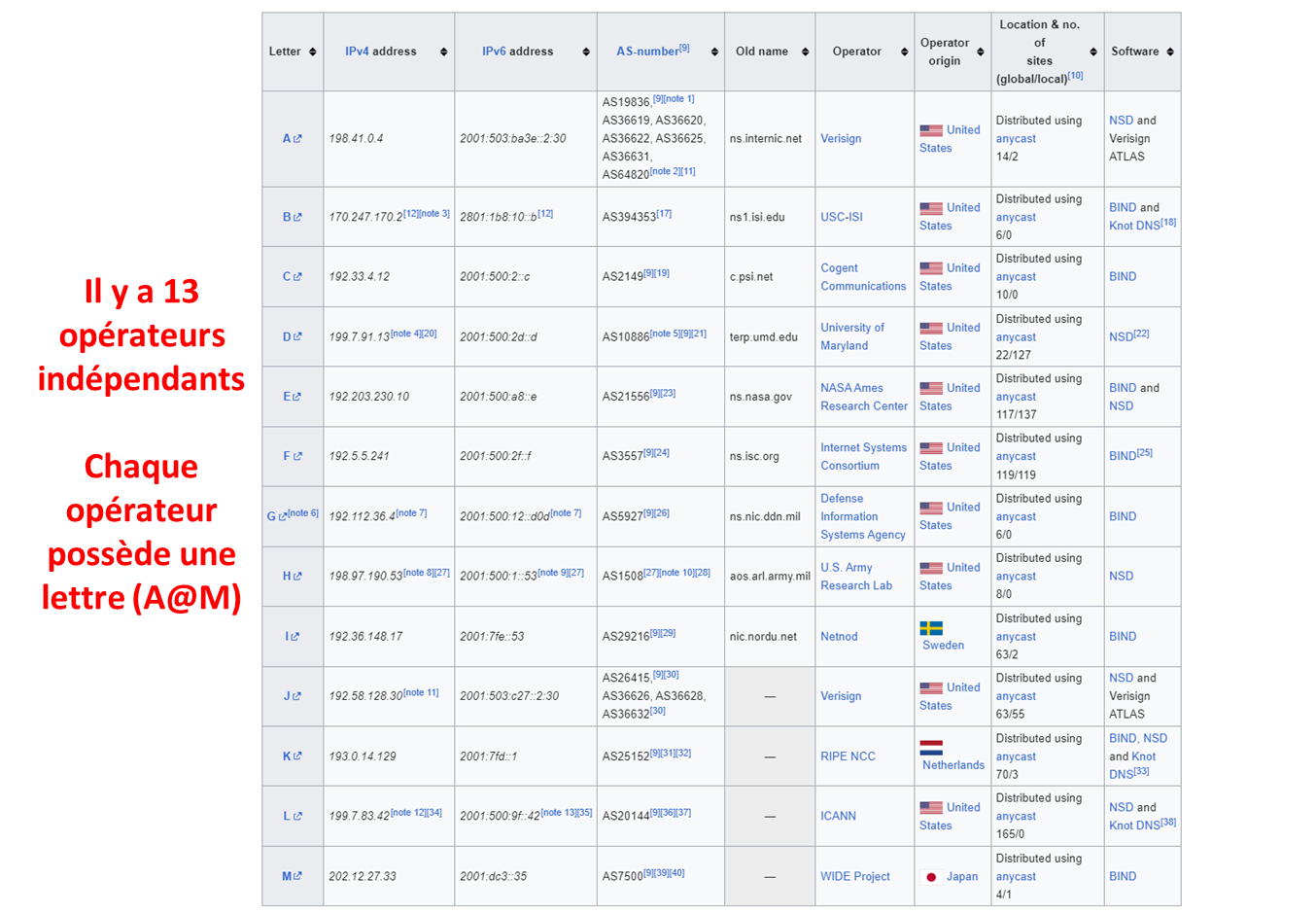Viewport: 1316px width, 914px height.
Task: Click the RIPE NCC operator link
Action: [x=848, y=756]
